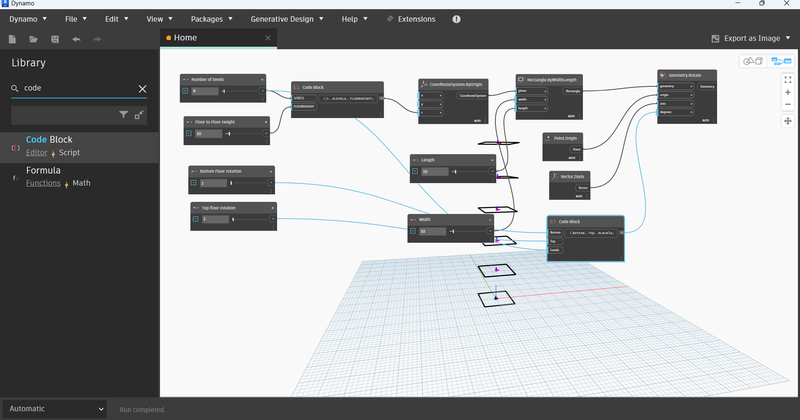This screenshot has width=800, height=420.
Task: Click the Number of levels slider track
Action: coord(240,91)
